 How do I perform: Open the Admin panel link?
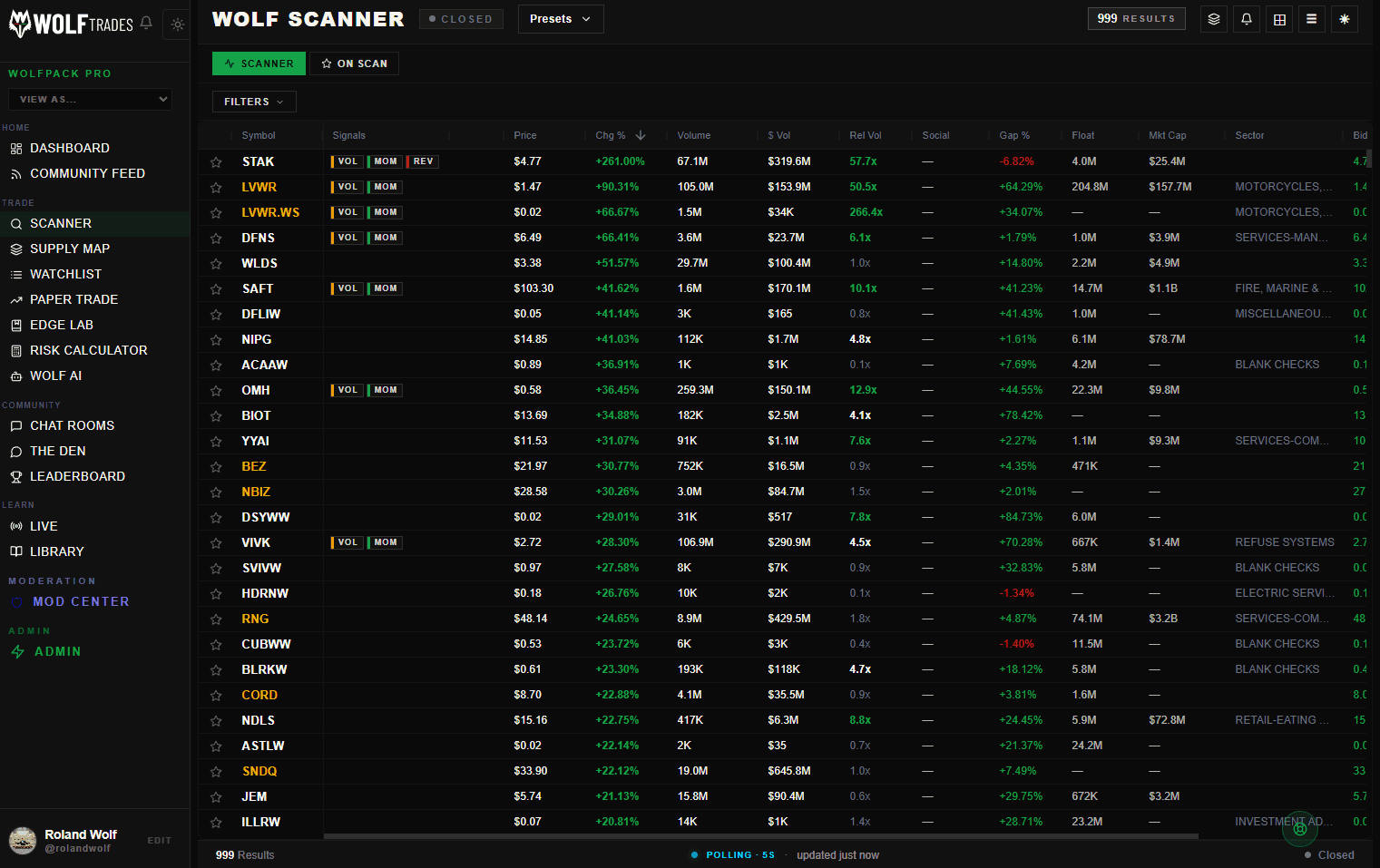(x=57, y=651)
